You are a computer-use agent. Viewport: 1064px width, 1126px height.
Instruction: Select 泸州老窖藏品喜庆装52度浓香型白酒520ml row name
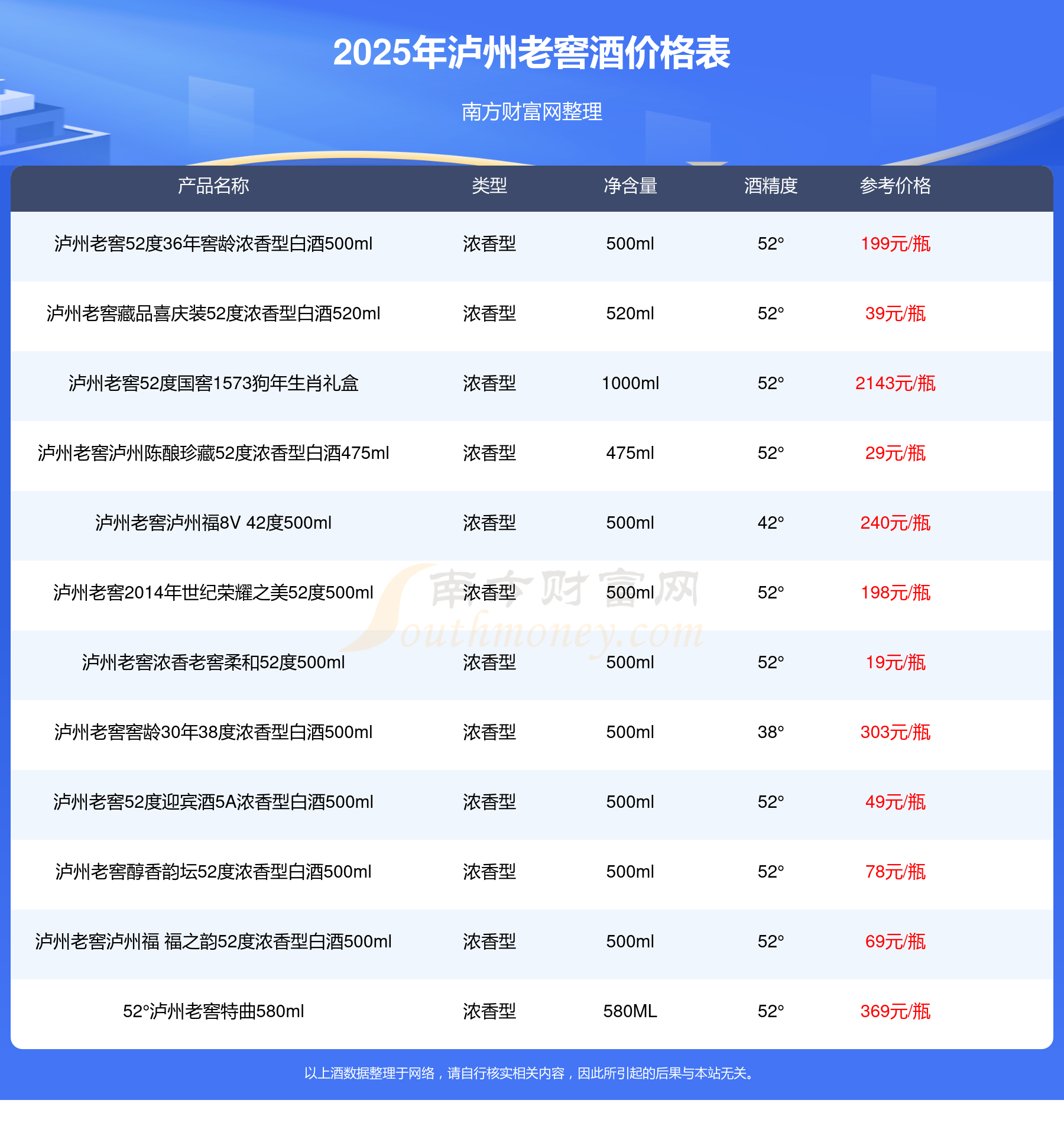click(213, 313)
